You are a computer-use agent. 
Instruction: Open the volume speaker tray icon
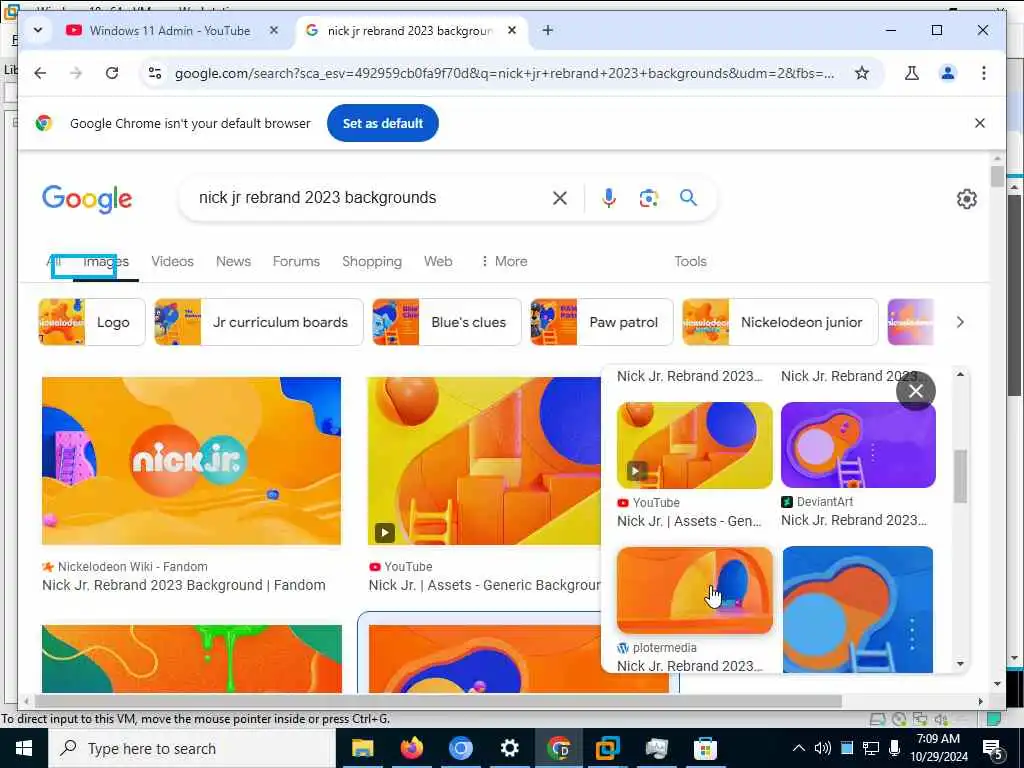[x=823, y=748]
